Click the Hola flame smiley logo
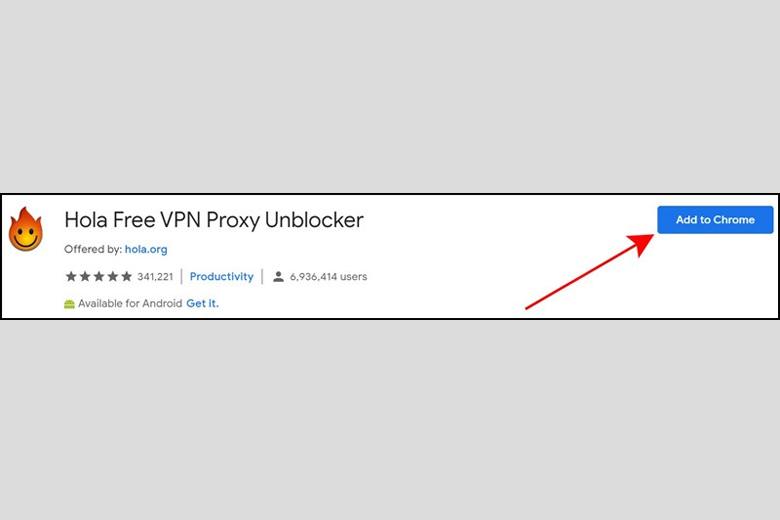Viewport: 780px width, 520px height. pyautogui.click(x=26, y=229)
